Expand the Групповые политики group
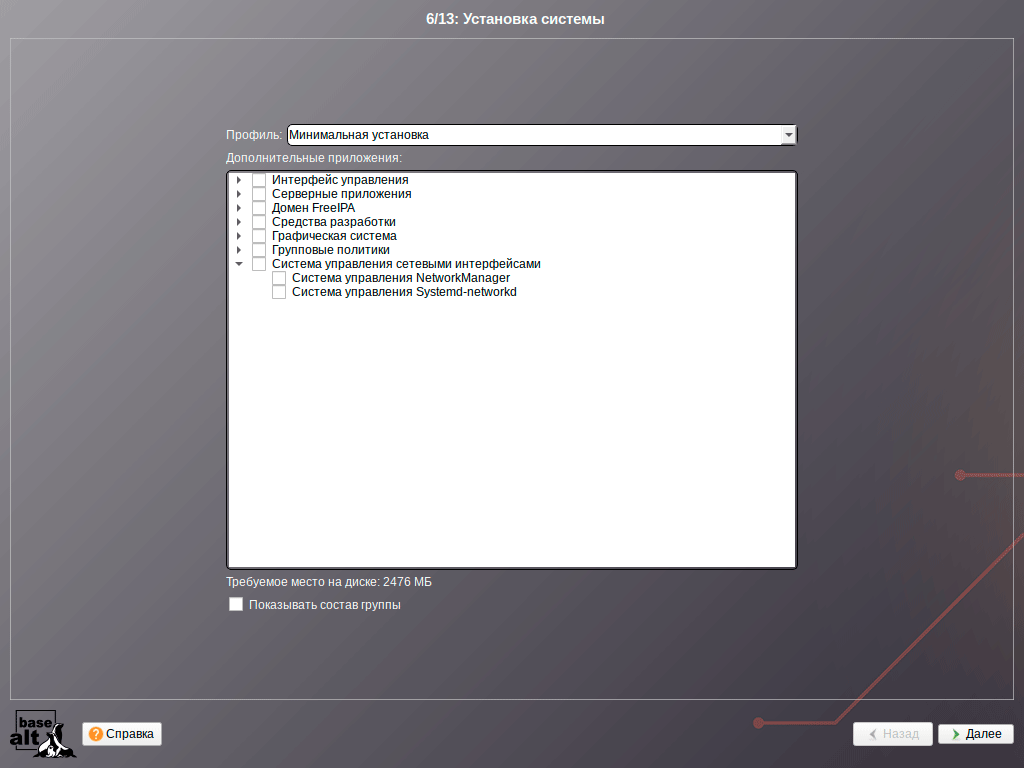Viewport: 1024px width, 768px height. coord(239,250)
